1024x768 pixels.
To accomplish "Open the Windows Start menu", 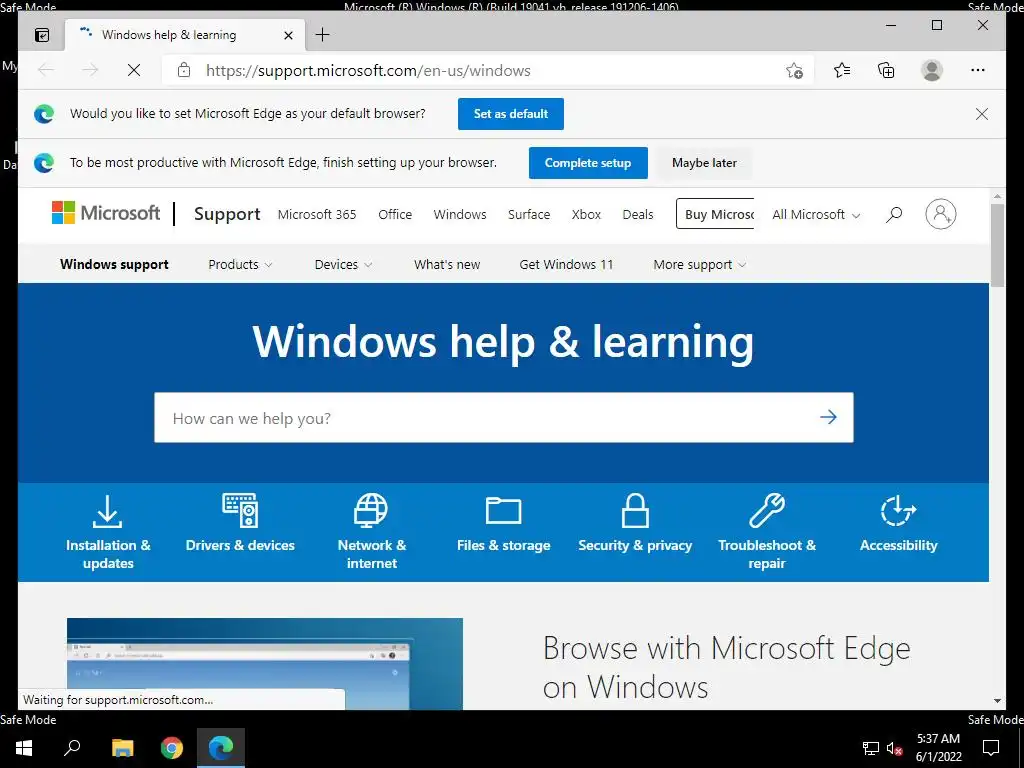I will (24, 748).
